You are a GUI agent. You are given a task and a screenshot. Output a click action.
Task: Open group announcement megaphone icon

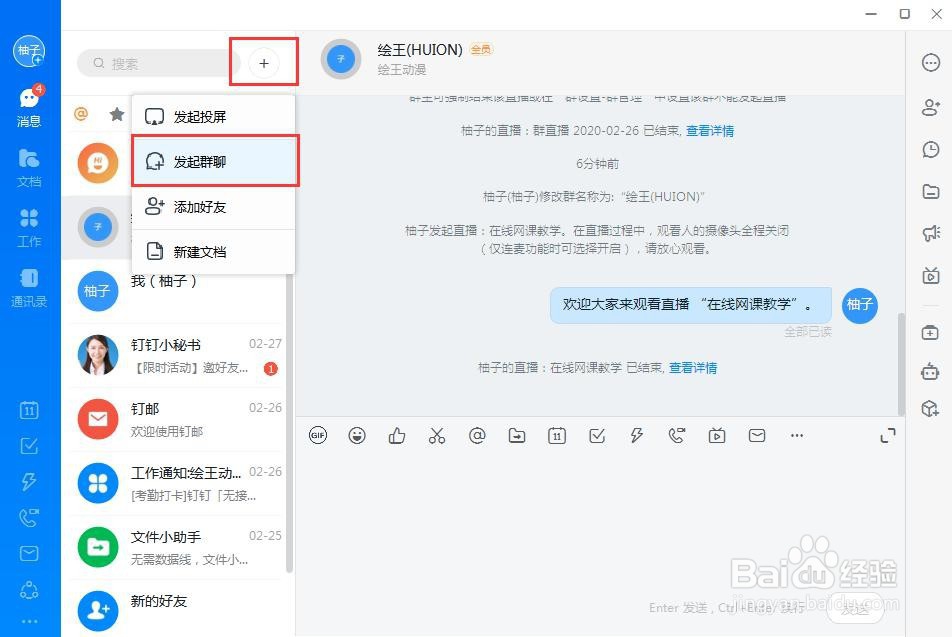coord(931,233)
